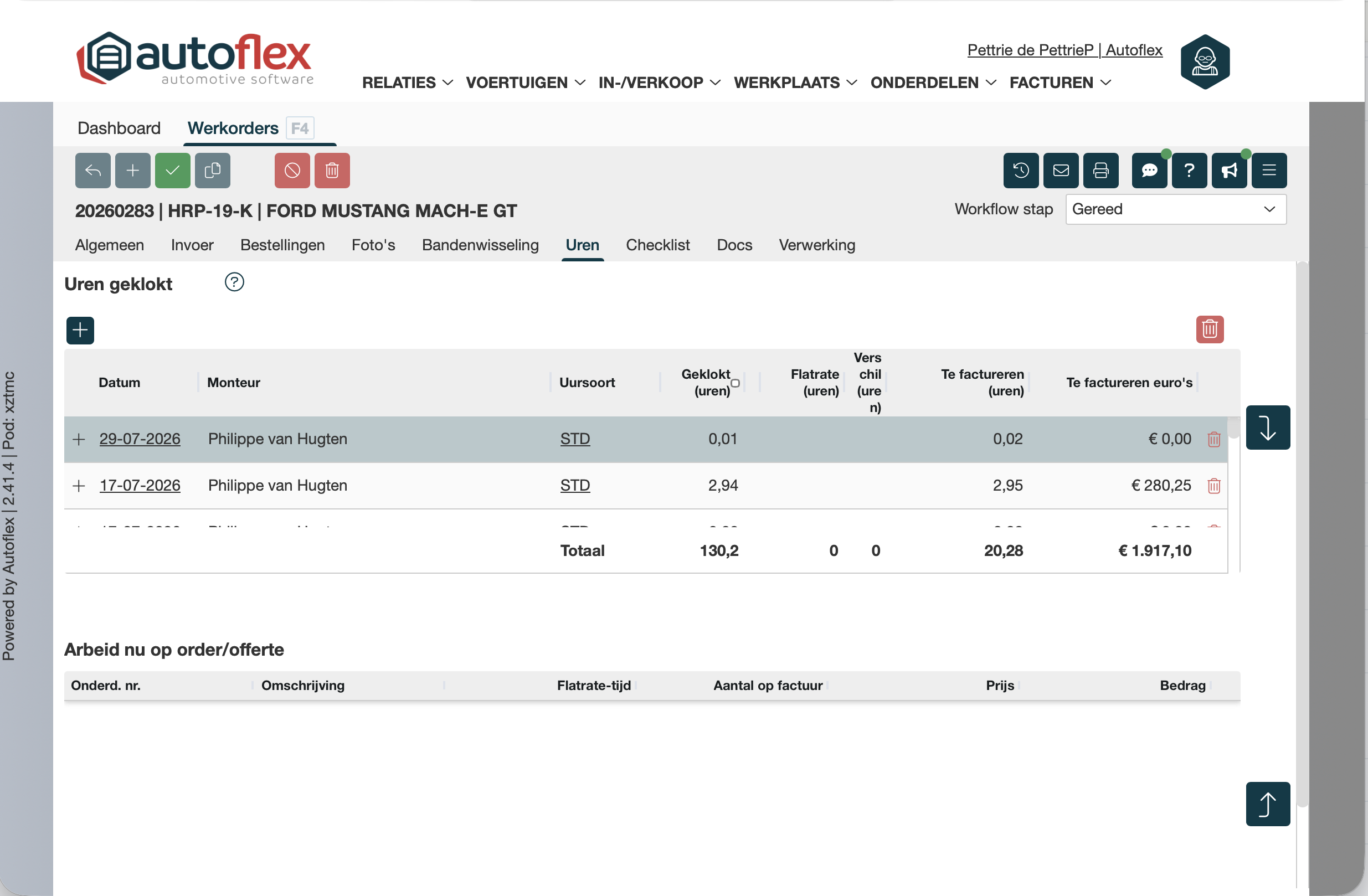This screenshot has height=896, width=1368.
Task: Expand the 29-07-2026 row
Action: 79,439
